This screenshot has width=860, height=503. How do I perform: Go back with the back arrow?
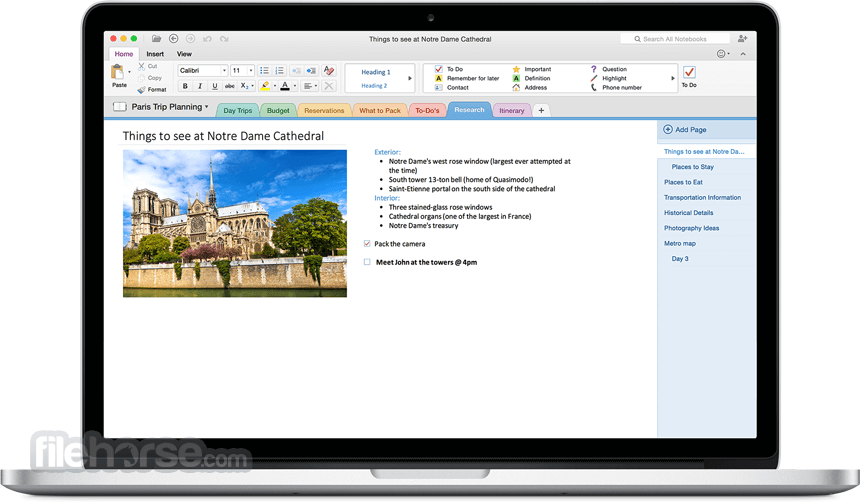(173, 38)
